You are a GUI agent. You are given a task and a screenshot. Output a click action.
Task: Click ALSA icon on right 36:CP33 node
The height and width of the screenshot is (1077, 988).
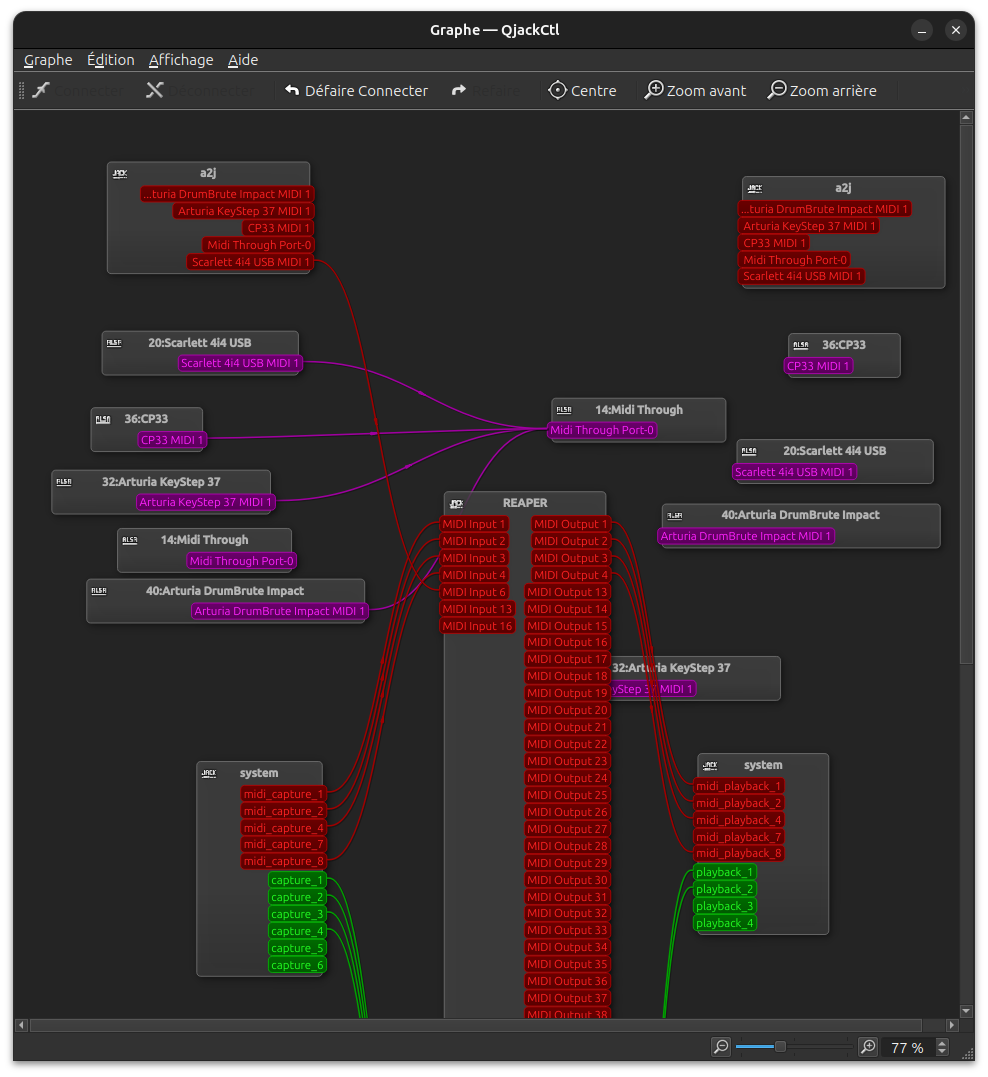pyautogui.click(x=801, y=345)
